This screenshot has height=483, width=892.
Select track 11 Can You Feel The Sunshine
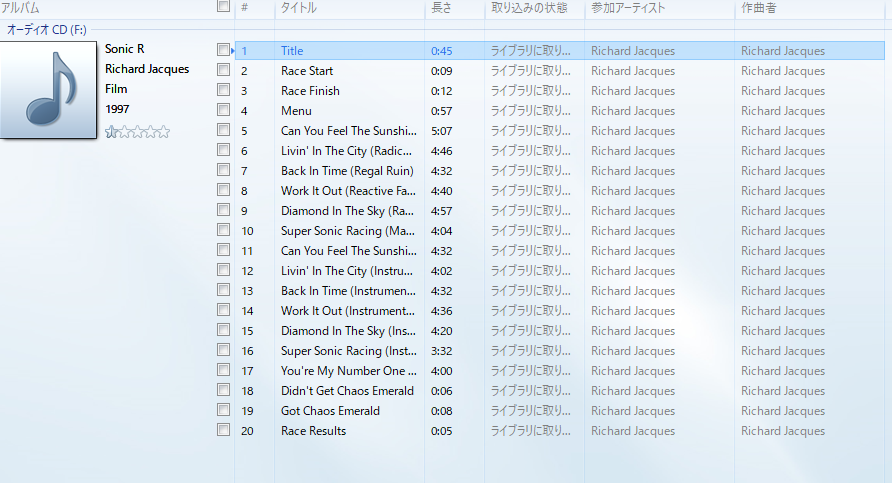click(x=349, y=251)
